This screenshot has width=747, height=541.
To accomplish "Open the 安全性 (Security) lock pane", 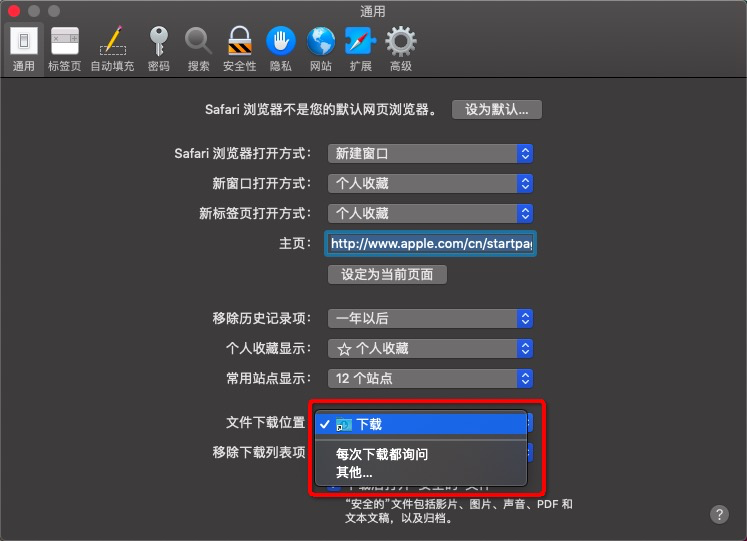I will point(240,50).
